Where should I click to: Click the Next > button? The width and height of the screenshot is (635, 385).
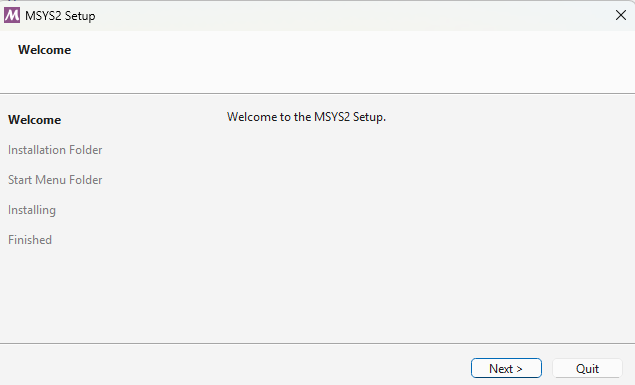(x=506, y=368)
